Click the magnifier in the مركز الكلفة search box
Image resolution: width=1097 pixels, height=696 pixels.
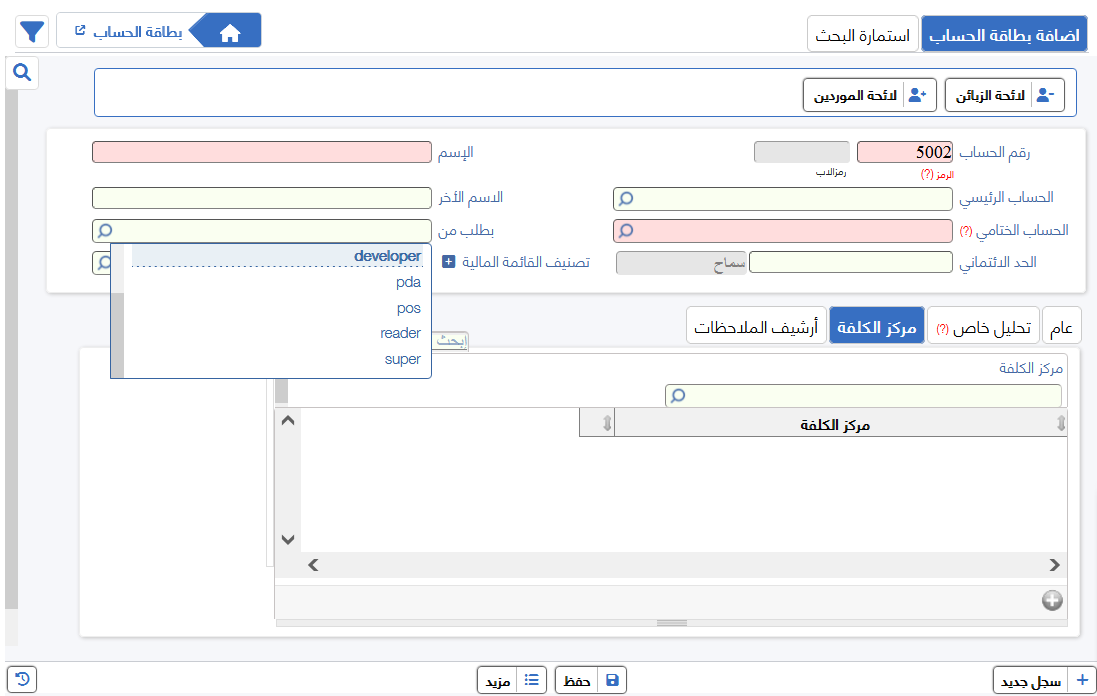[x=679, y=395]
